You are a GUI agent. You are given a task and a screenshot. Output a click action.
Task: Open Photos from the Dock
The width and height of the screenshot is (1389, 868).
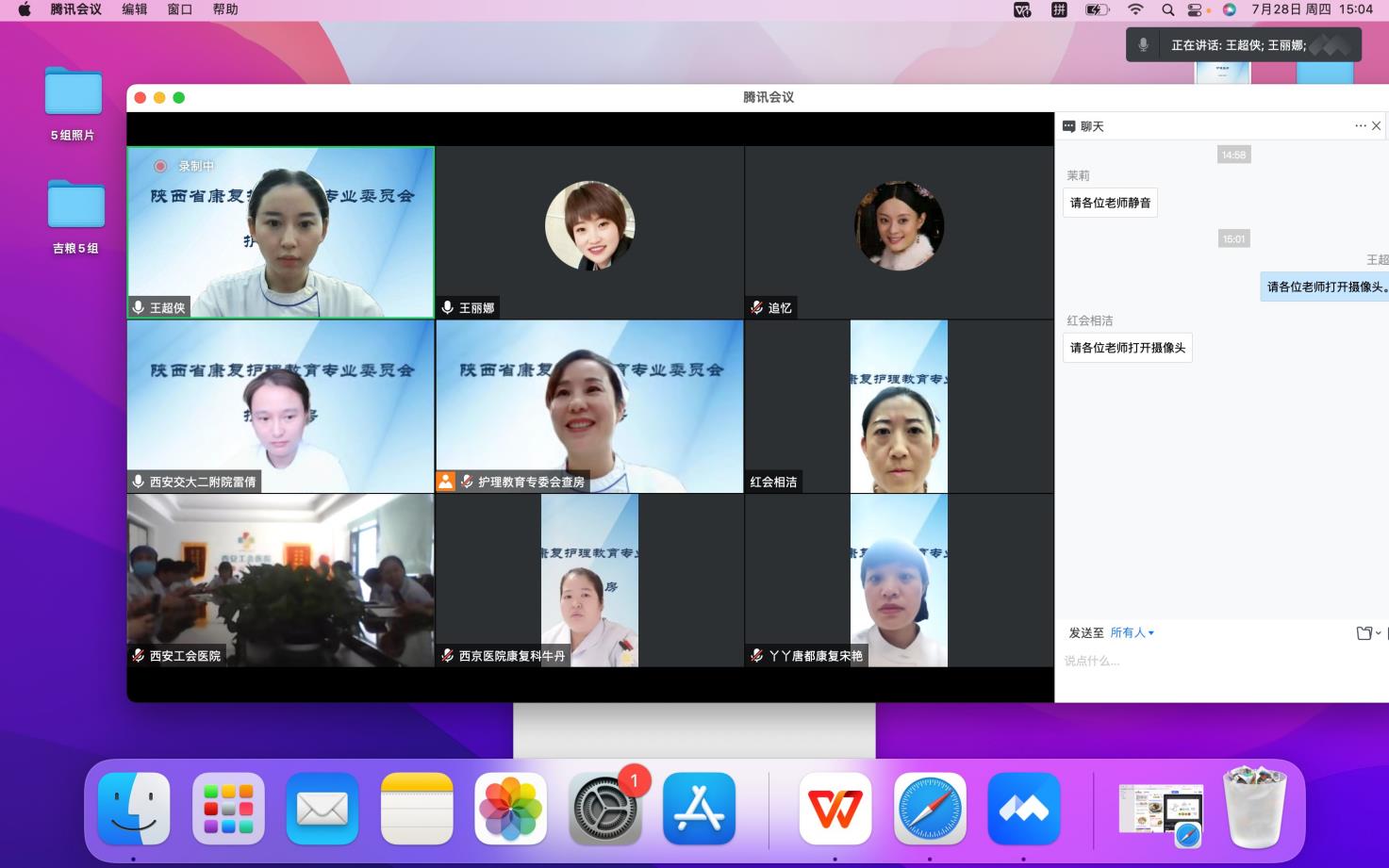point(511,809)
